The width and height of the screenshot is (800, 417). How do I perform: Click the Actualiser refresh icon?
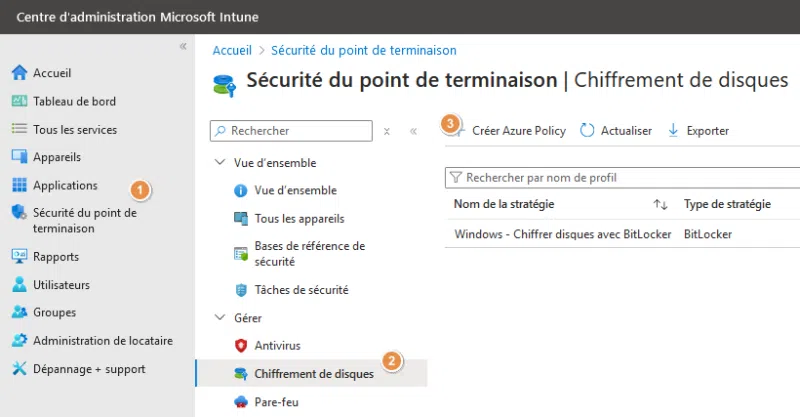point(587,130)
